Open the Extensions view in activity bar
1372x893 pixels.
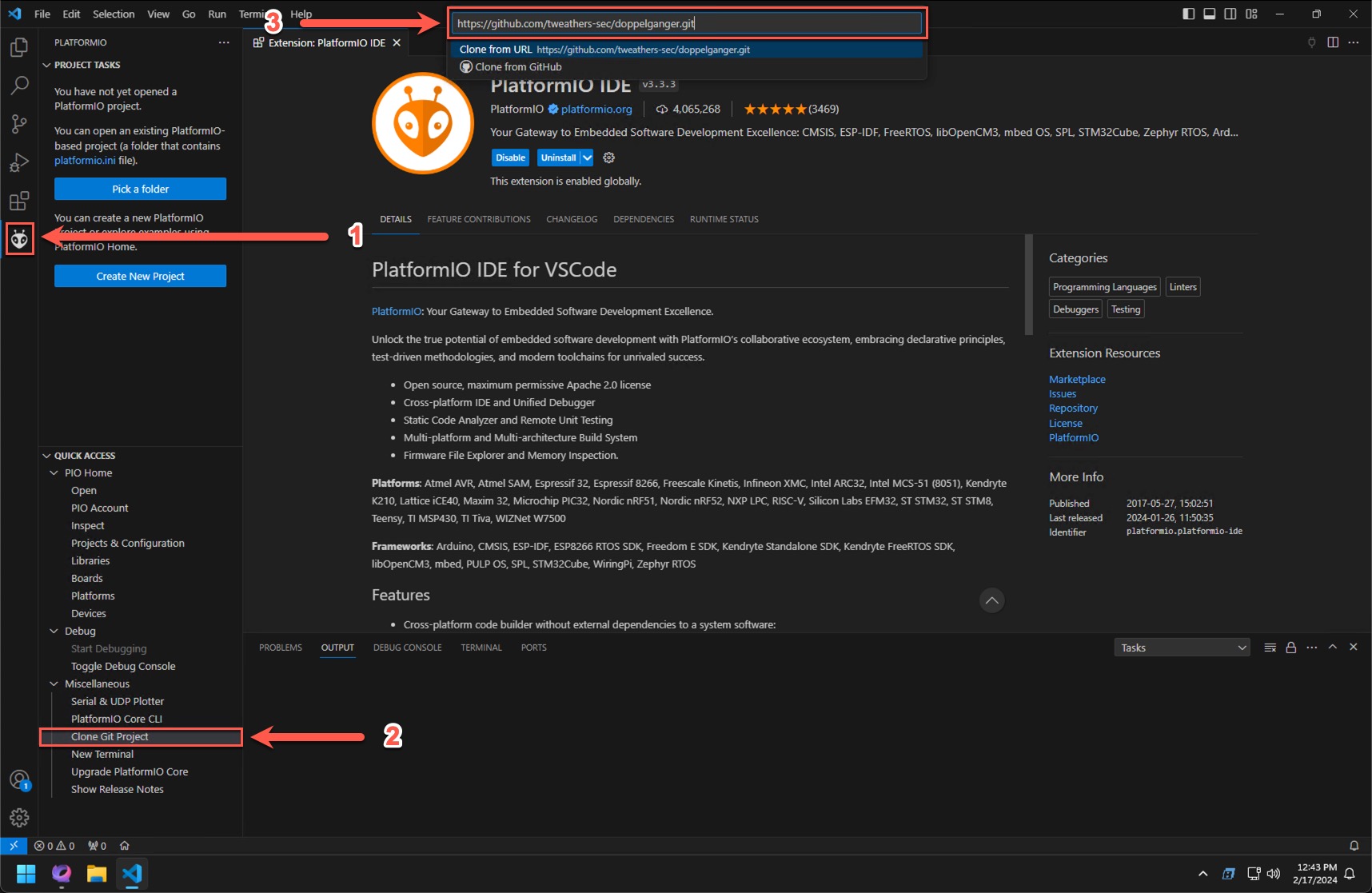coord(19,201)
